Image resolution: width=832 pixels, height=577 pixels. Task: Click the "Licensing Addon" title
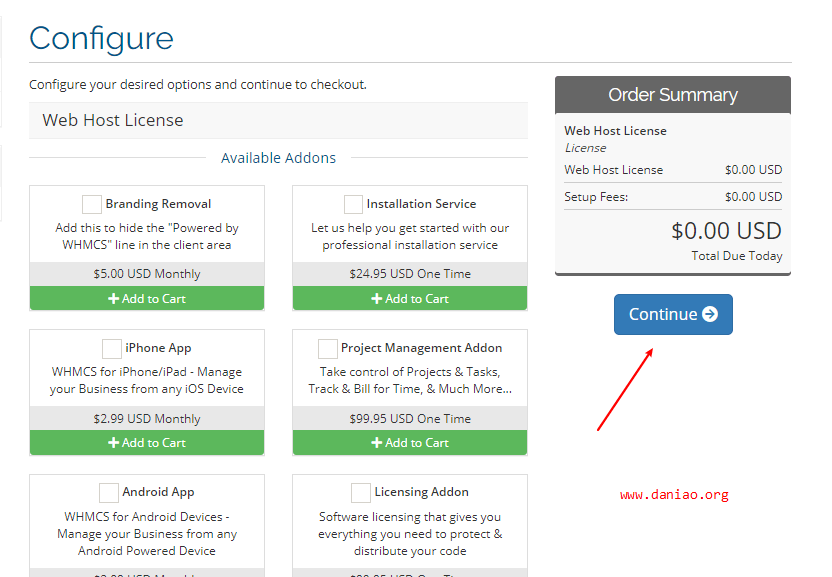pyautogui.click(x=421, y=492)
